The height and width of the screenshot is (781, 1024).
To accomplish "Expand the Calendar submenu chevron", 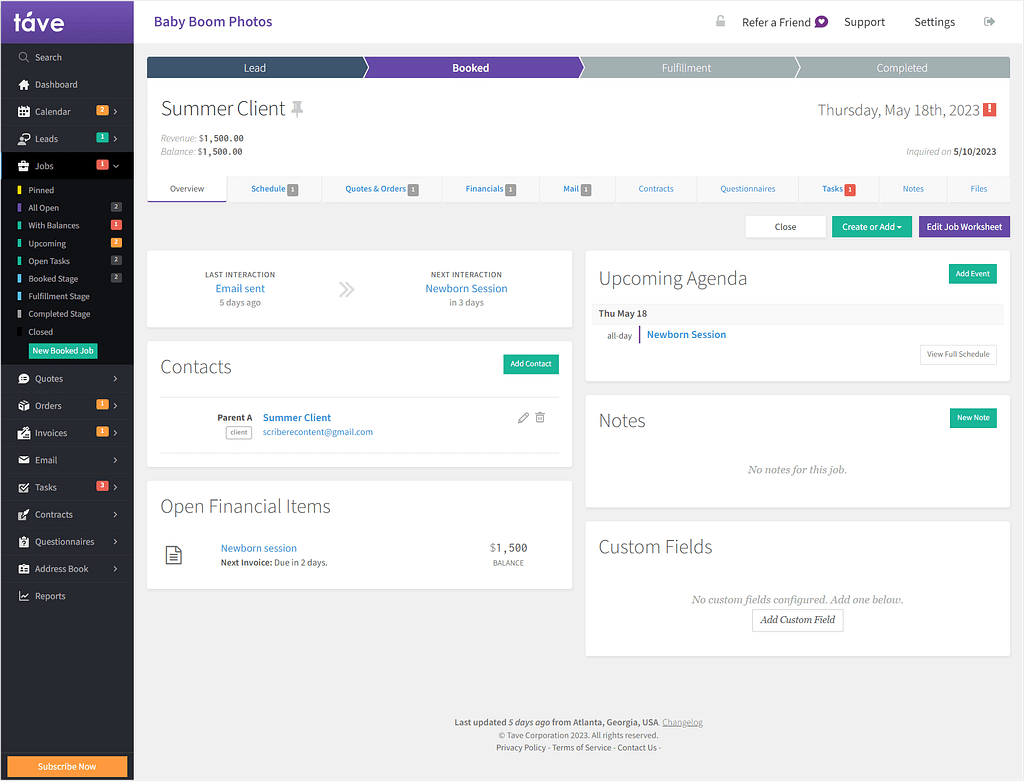I will [116, 112].
